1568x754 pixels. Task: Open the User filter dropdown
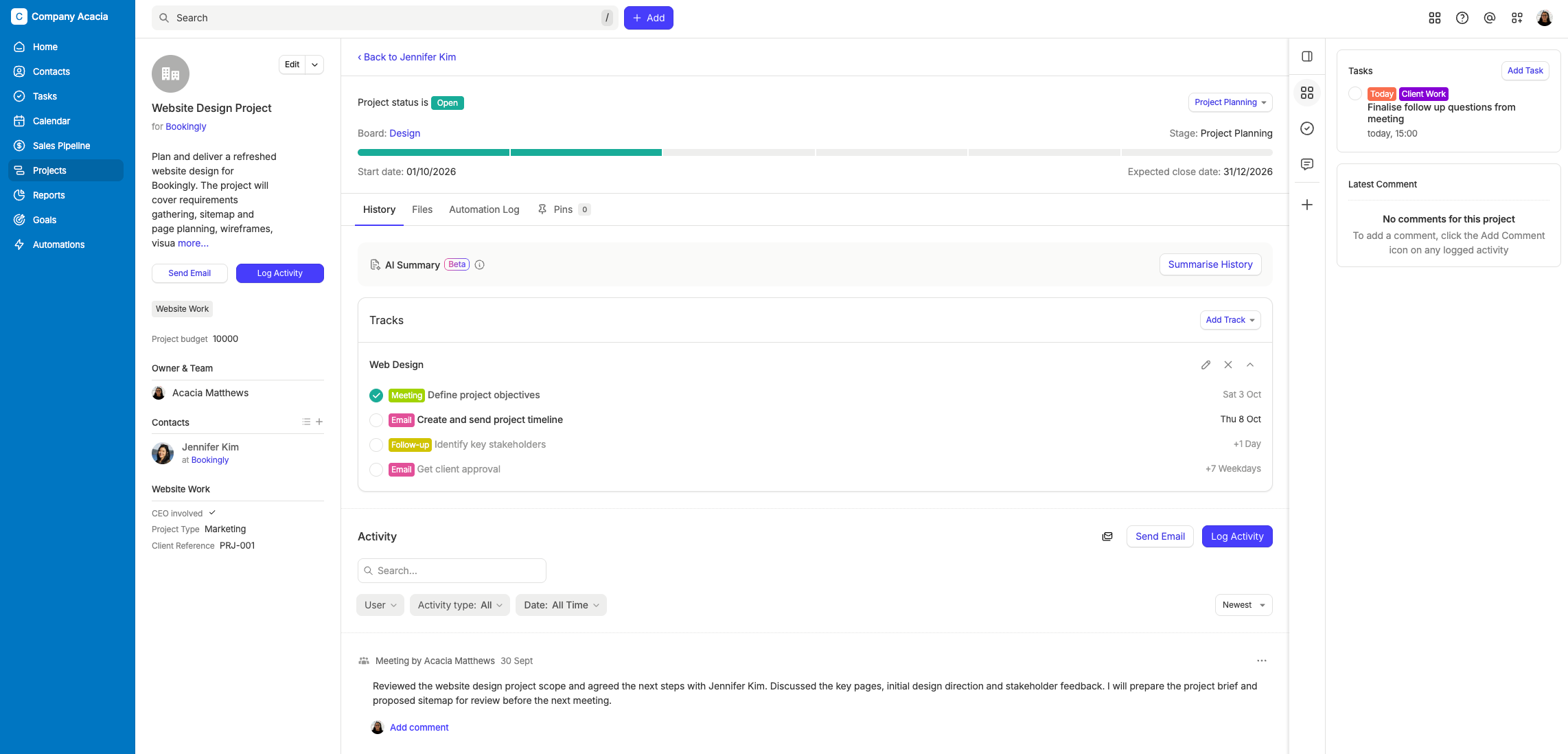click(x=380, y=605)
